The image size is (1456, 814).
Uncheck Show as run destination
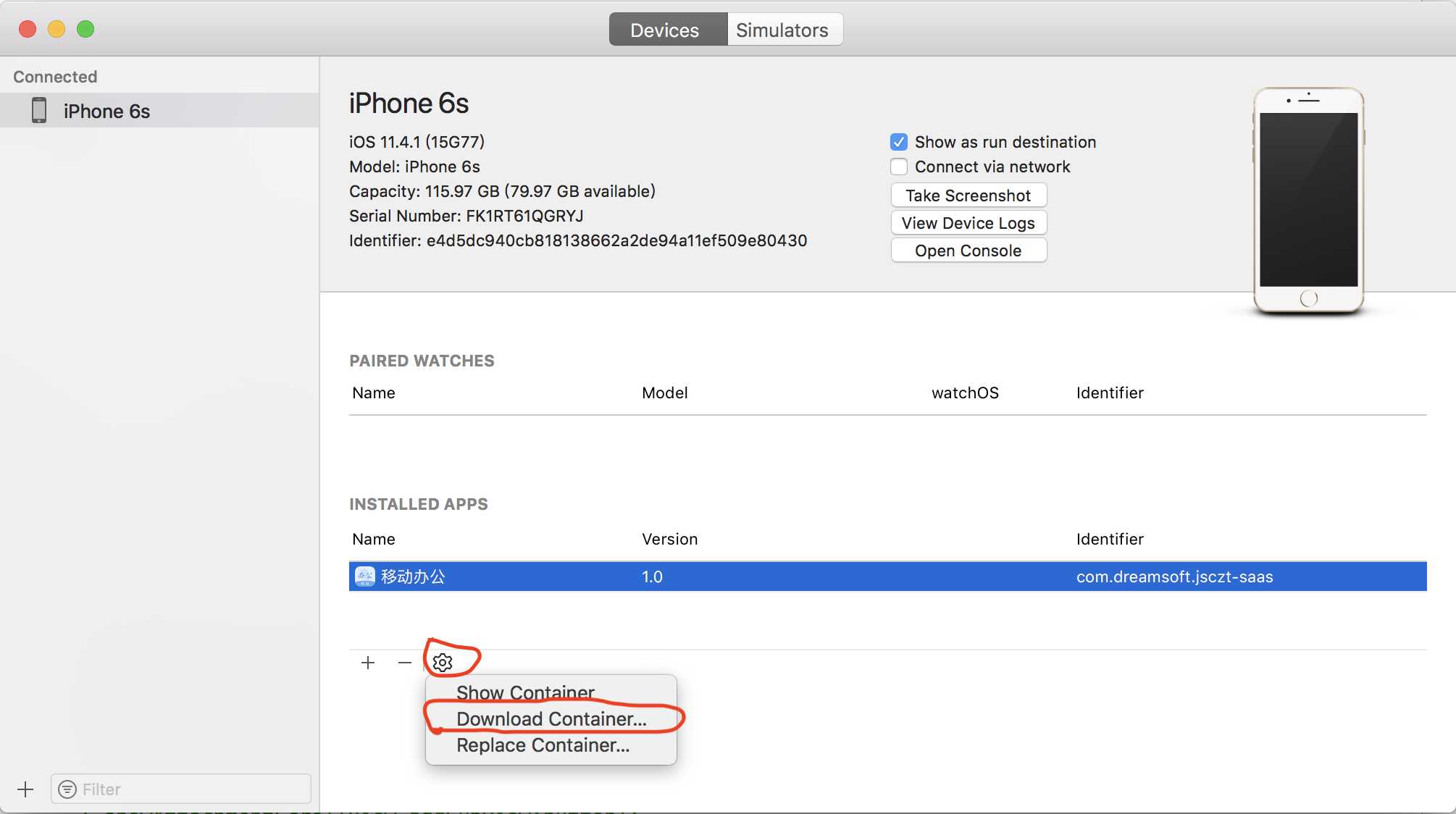pos(899,142)
